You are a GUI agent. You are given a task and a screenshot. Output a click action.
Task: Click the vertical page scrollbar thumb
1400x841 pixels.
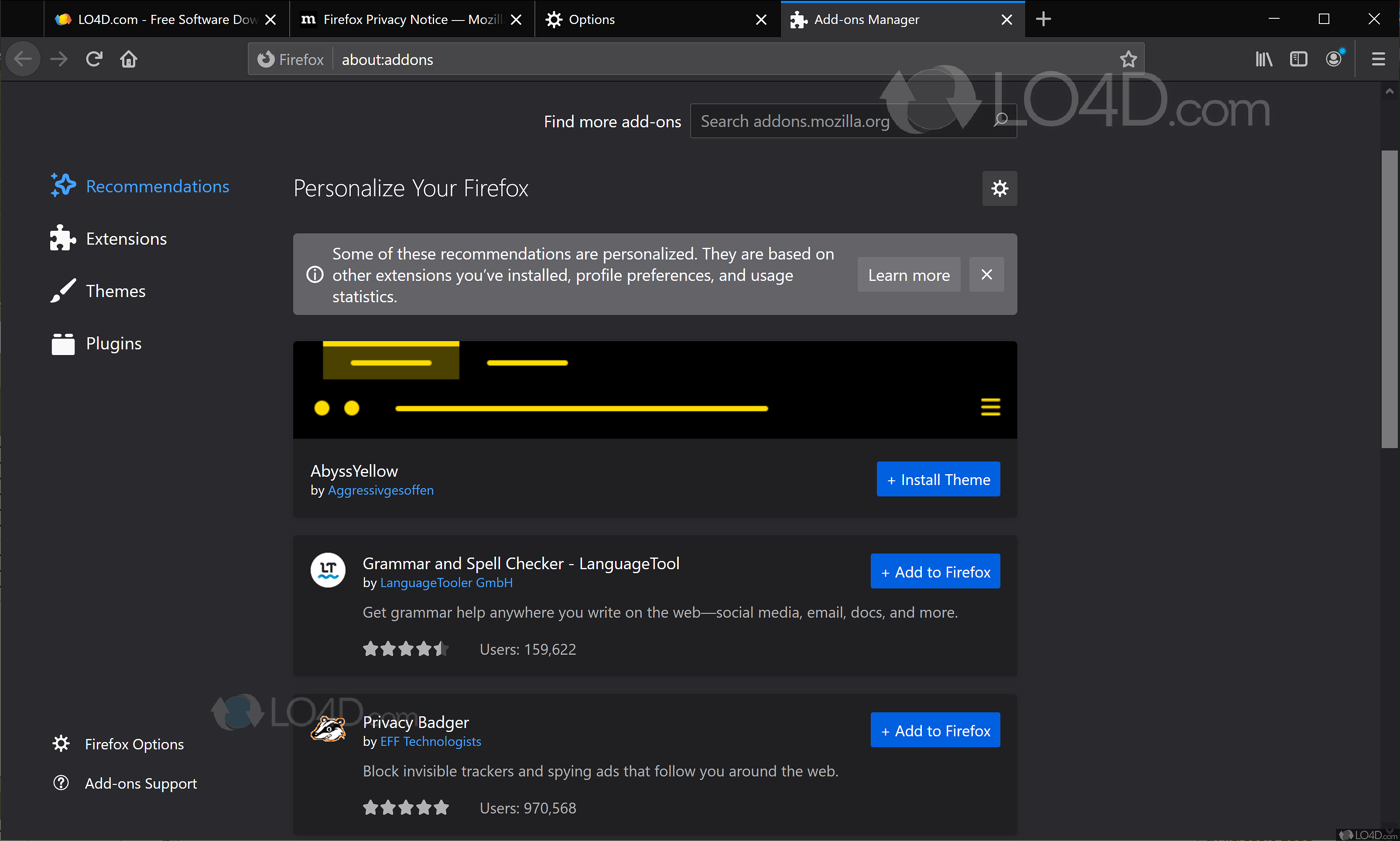click(1389, 299)
